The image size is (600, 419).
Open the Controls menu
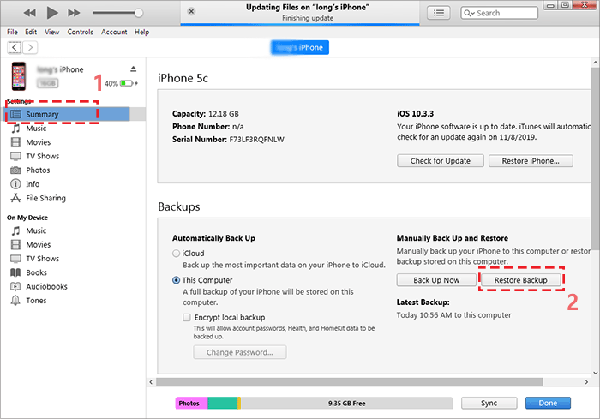pyautogui.click(x=80, y=32)
